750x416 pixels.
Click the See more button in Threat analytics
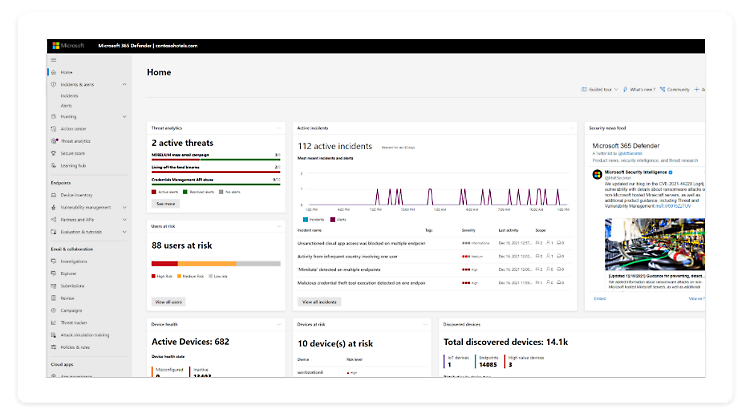164,203
